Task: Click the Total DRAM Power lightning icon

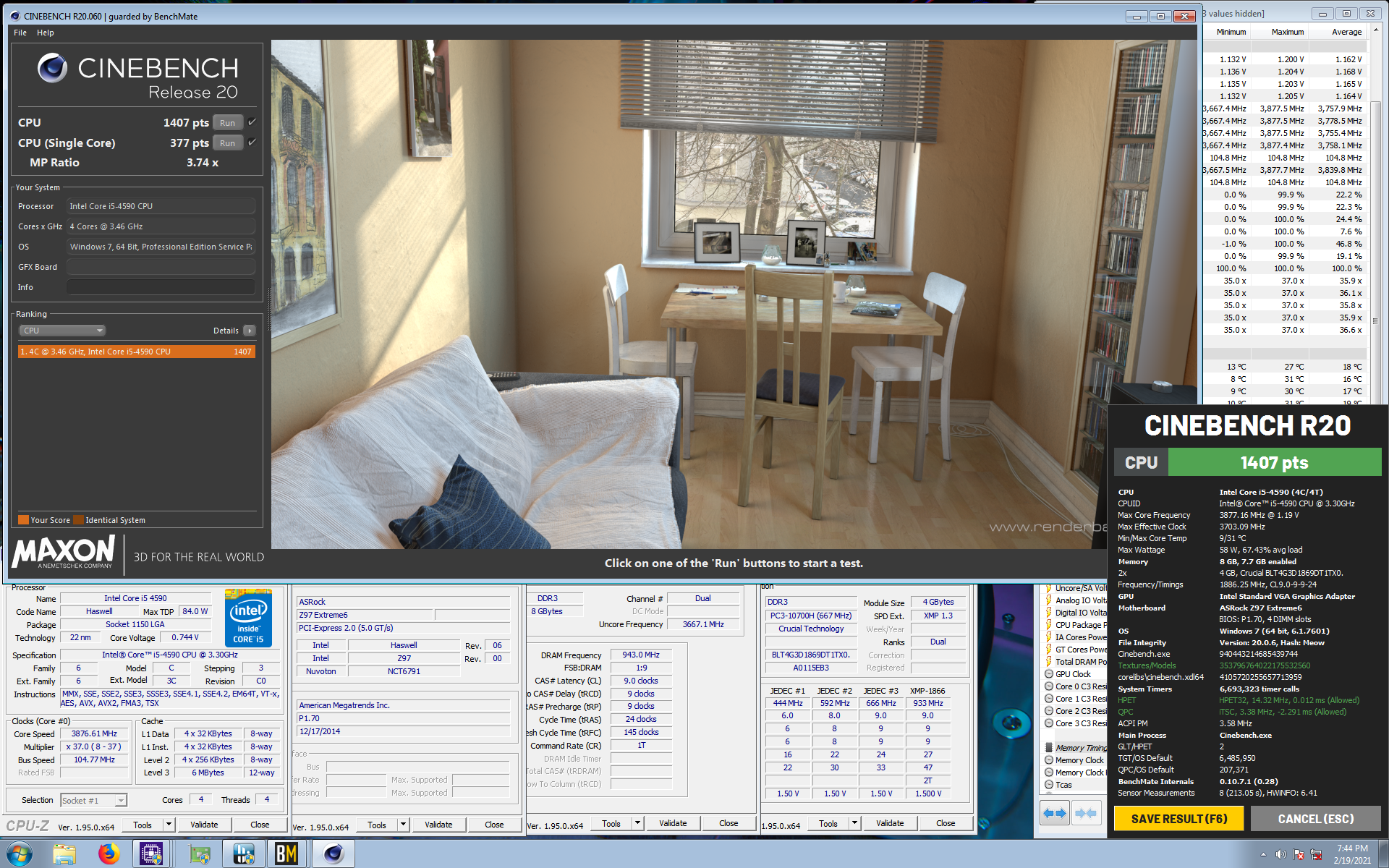Action: pyautogui.click(x=1048, y=662)
